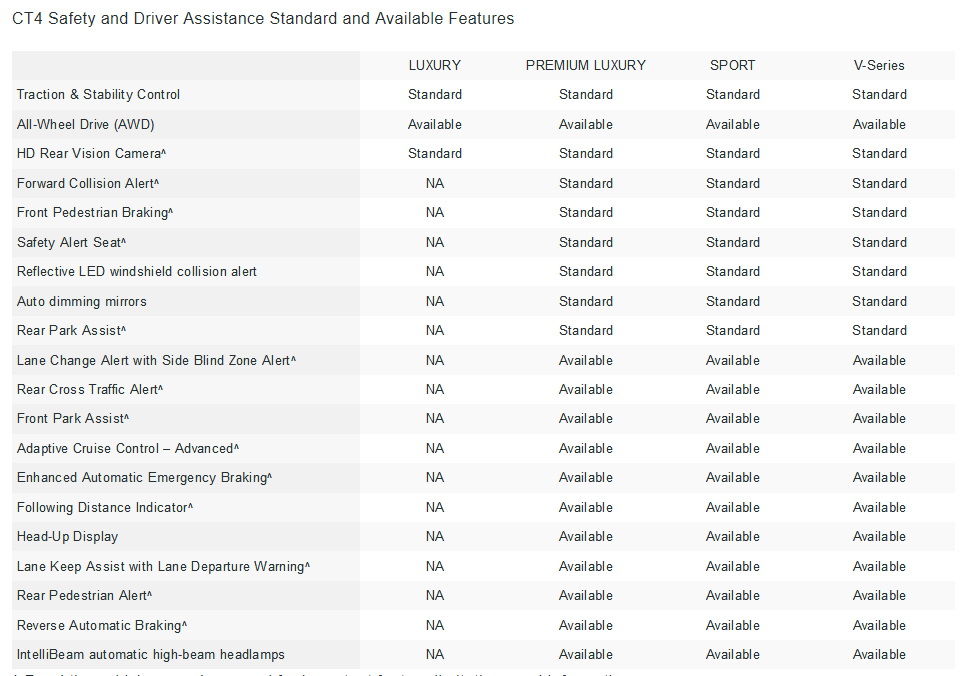Select the SPORT value for Front Park Assist
The image size is (972, 676).
click(x=732, y=419)
